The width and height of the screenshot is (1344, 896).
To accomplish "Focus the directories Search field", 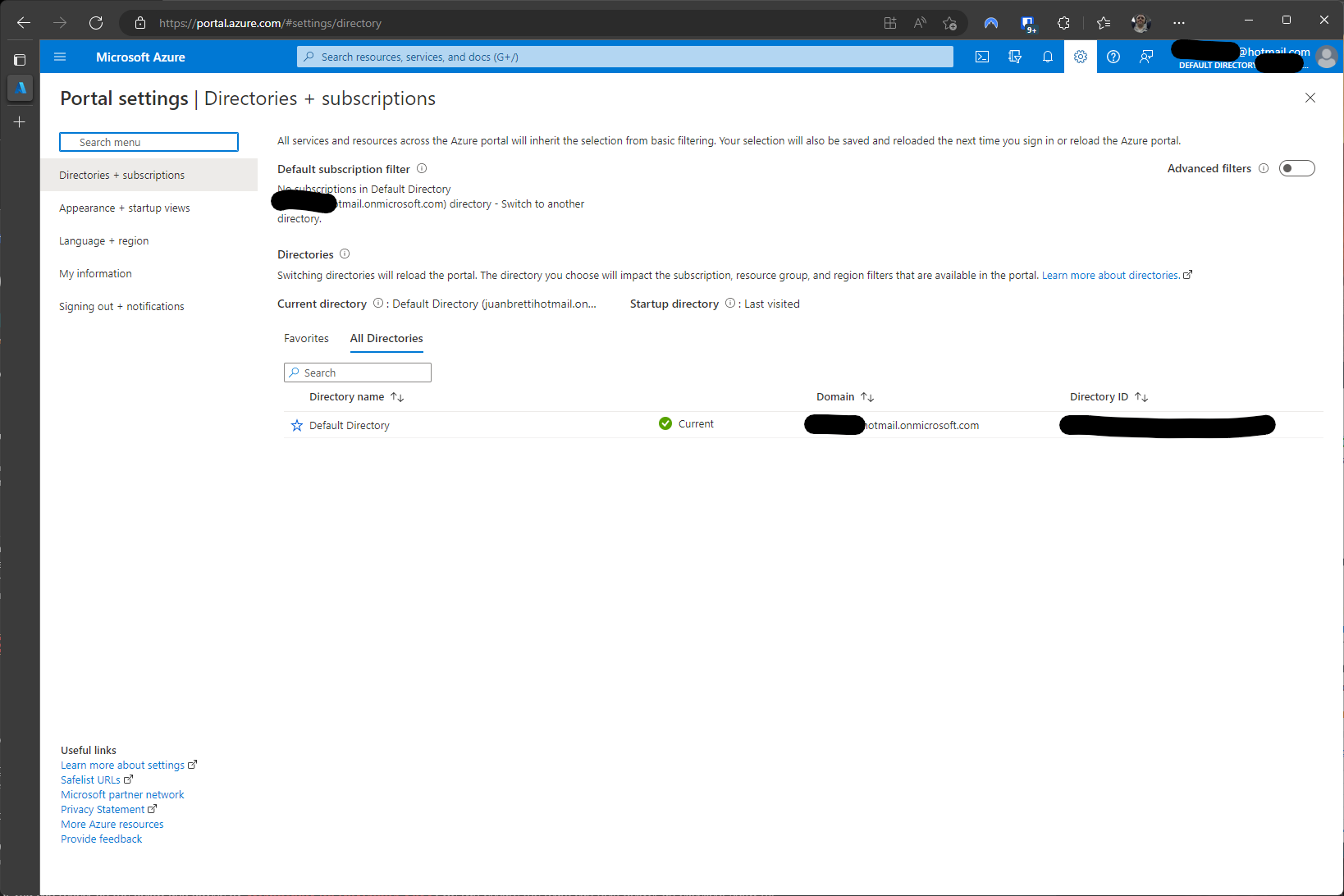I will 358,373.
